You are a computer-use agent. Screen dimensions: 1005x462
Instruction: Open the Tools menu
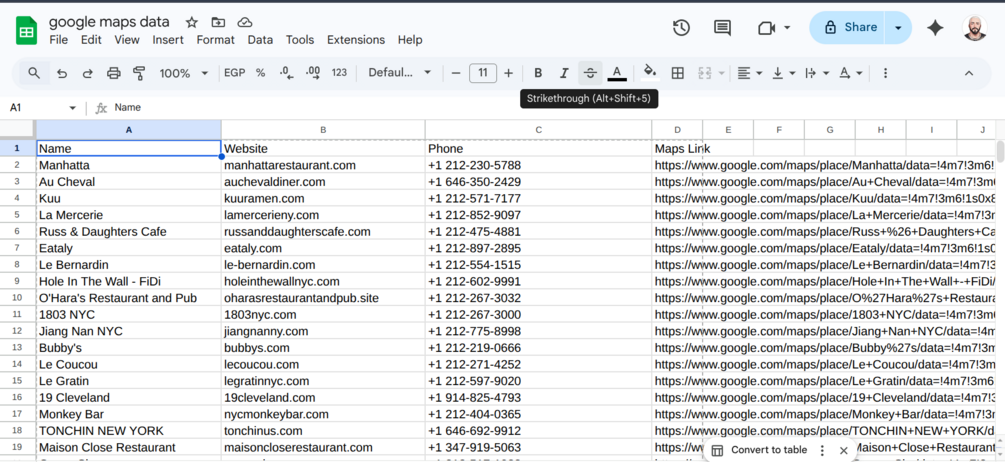click(x=300, y=40)
